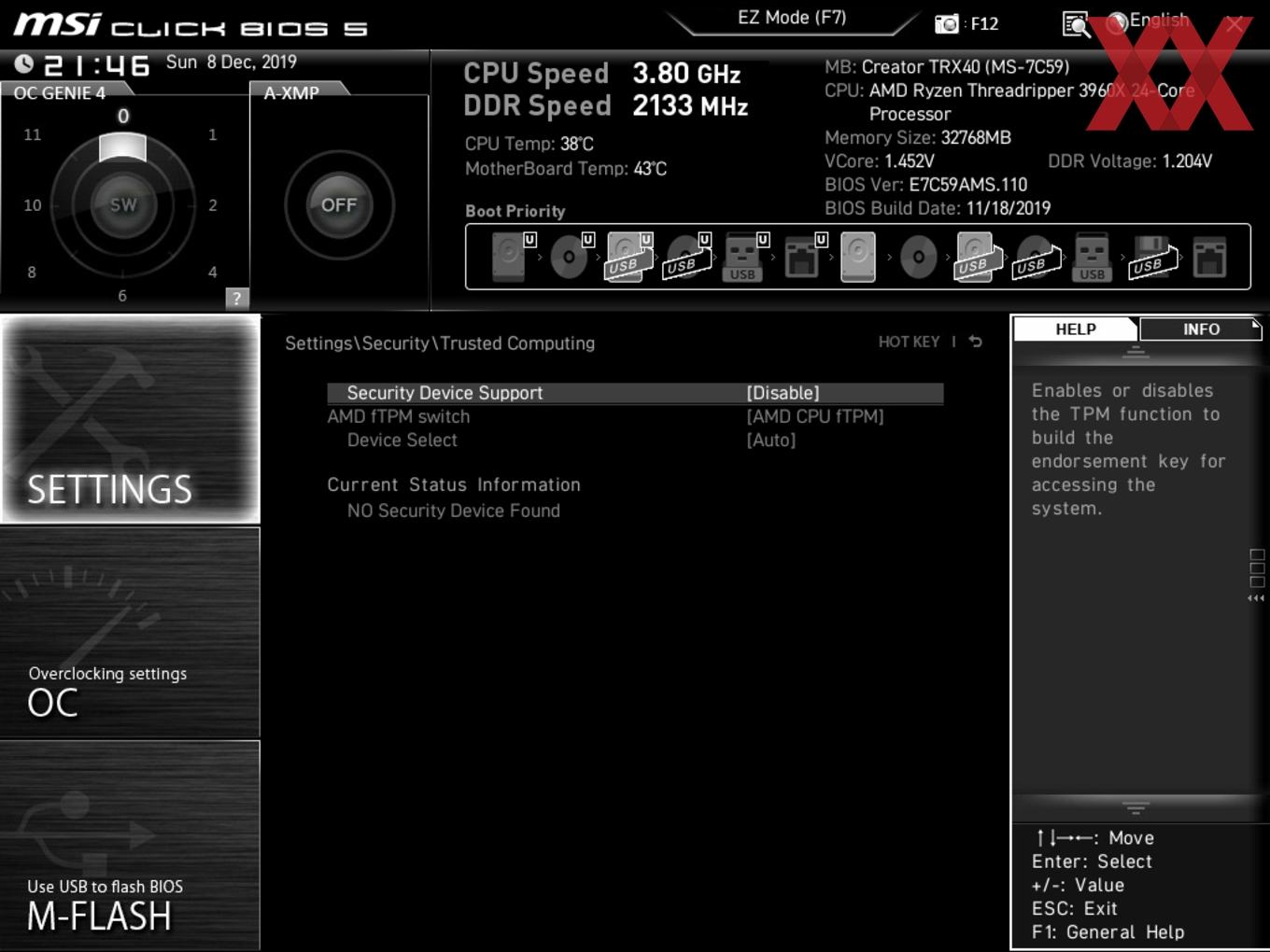Go back using the hotkey return arrow
The height and width of the screenshot is (952, 1270).
click(975, 342)
